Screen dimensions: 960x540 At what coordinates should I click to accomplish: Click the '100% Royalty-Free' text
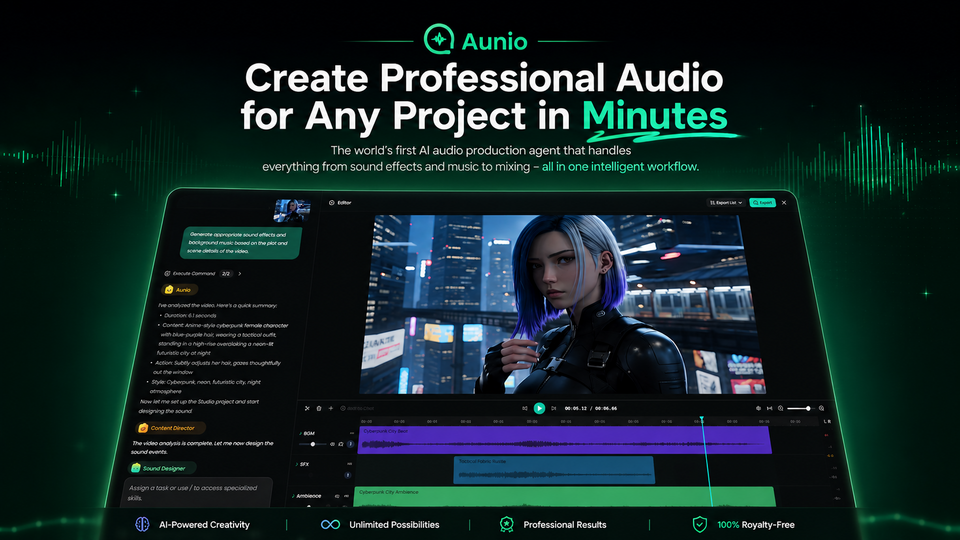click(x=756, y=525)
